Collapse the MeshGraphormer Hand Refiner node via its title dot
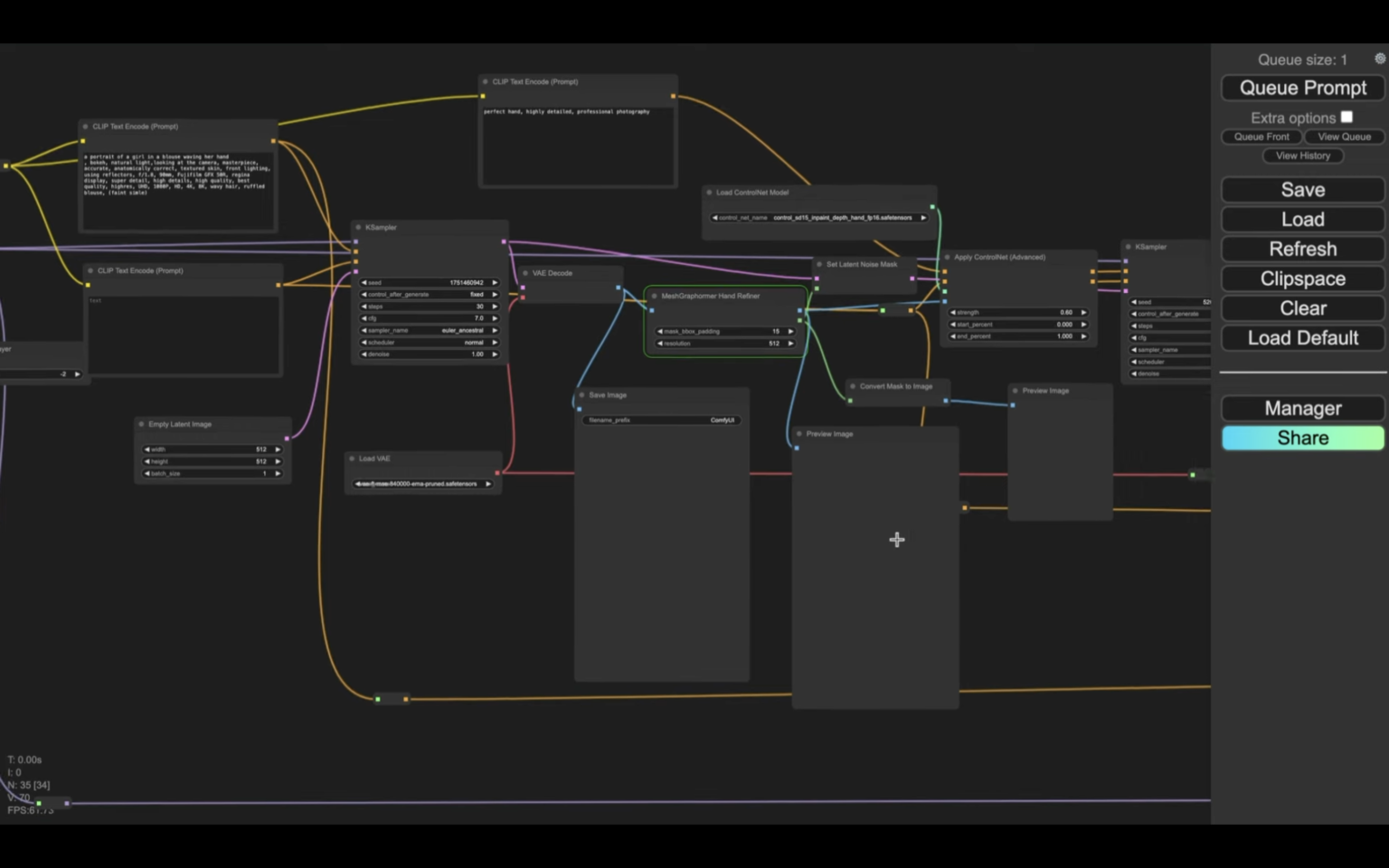 coord(655,296)
